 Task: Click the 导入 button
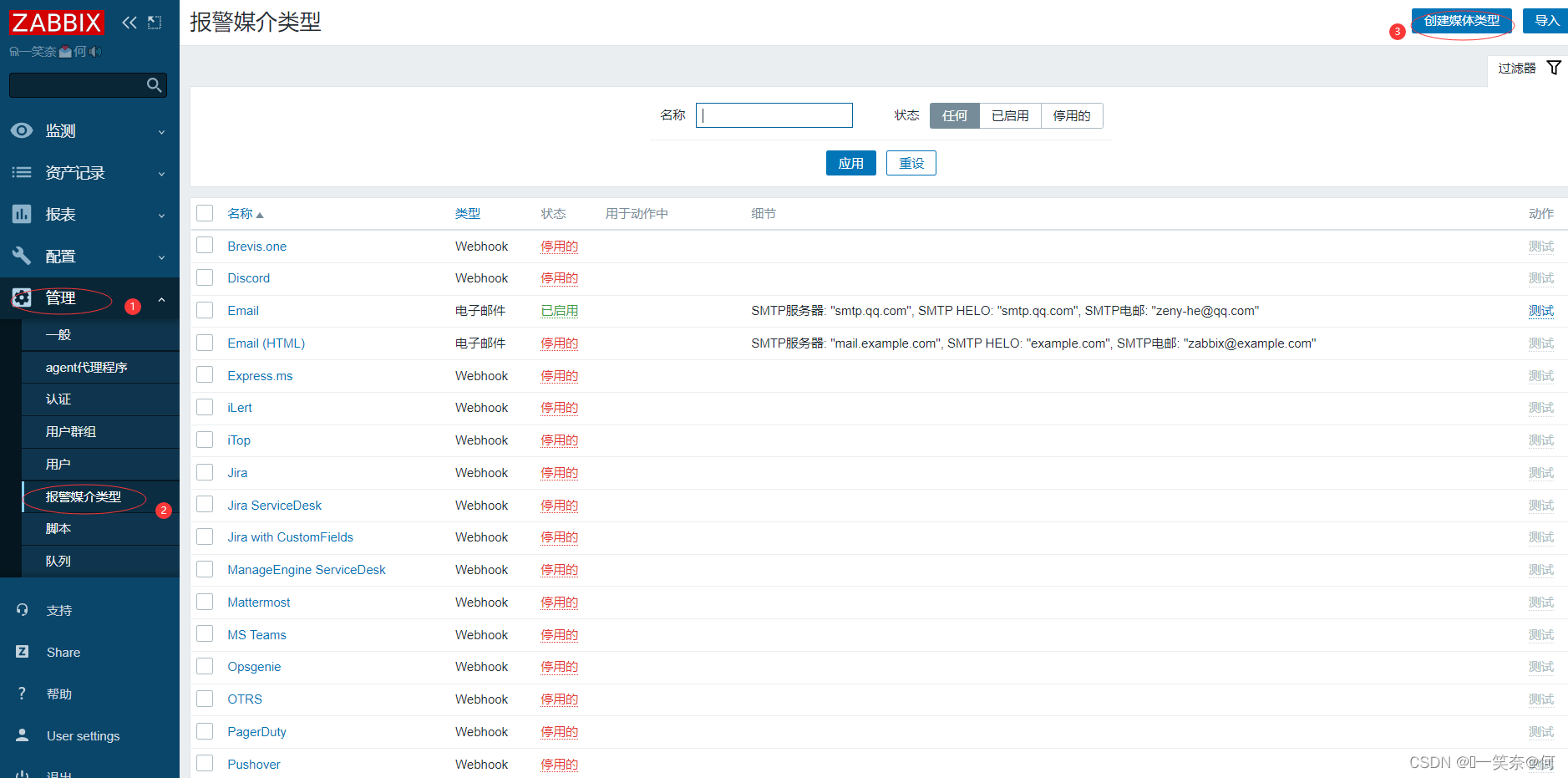[1546, 21]
